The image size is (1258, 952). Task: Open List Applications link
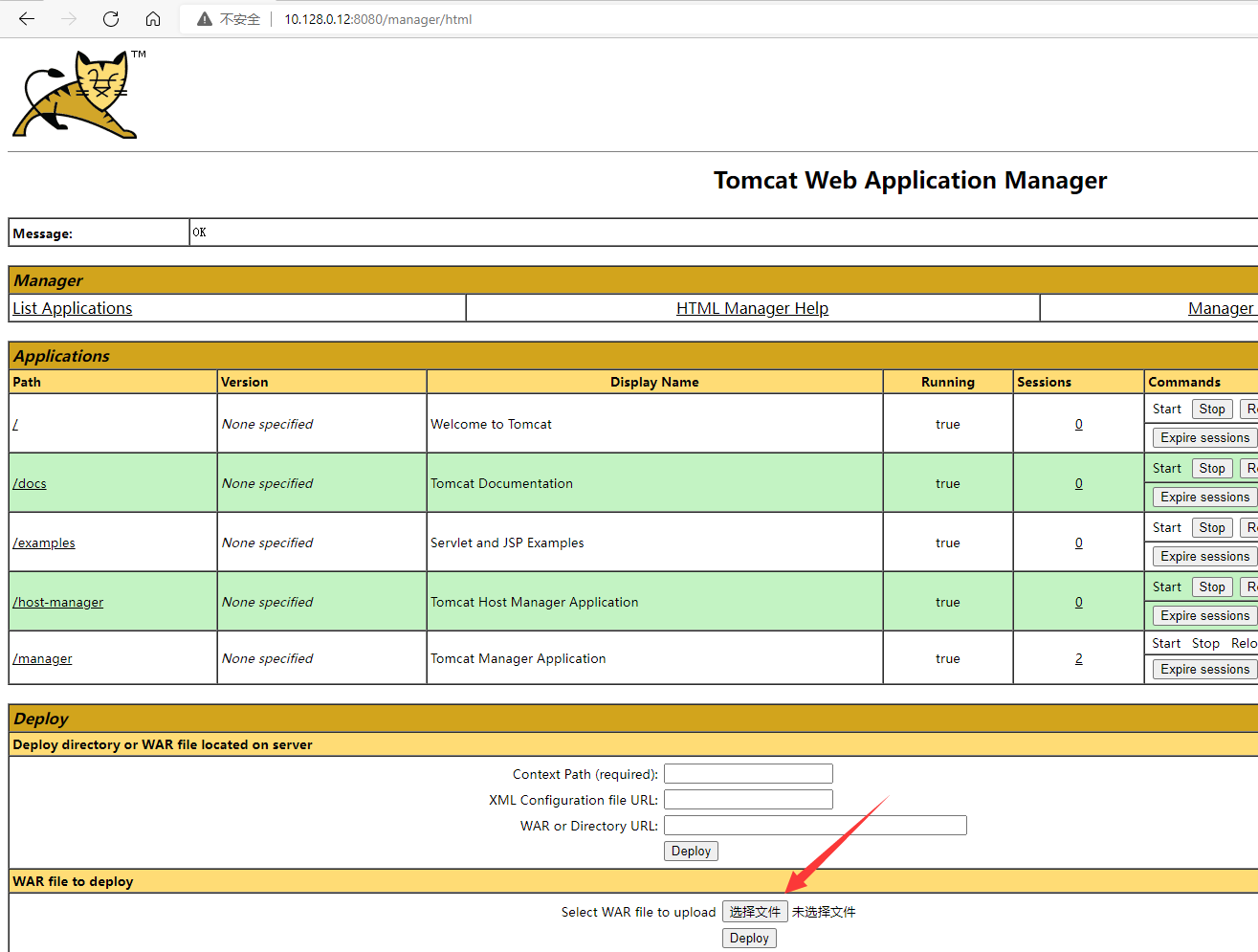tap(73, 308)
